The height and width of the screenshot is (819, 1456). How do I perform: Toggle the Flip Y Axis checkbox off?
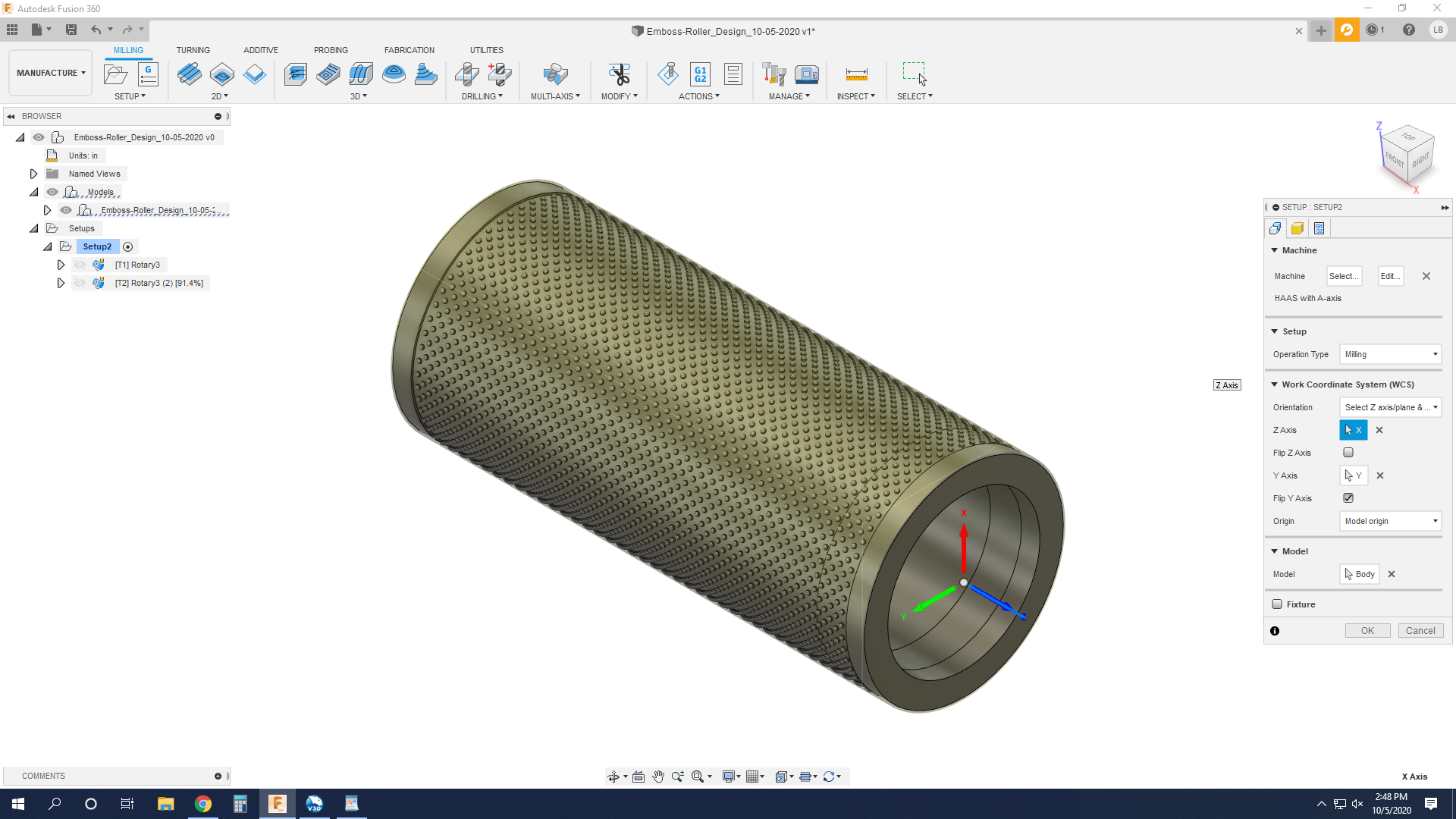point(1348,497)
